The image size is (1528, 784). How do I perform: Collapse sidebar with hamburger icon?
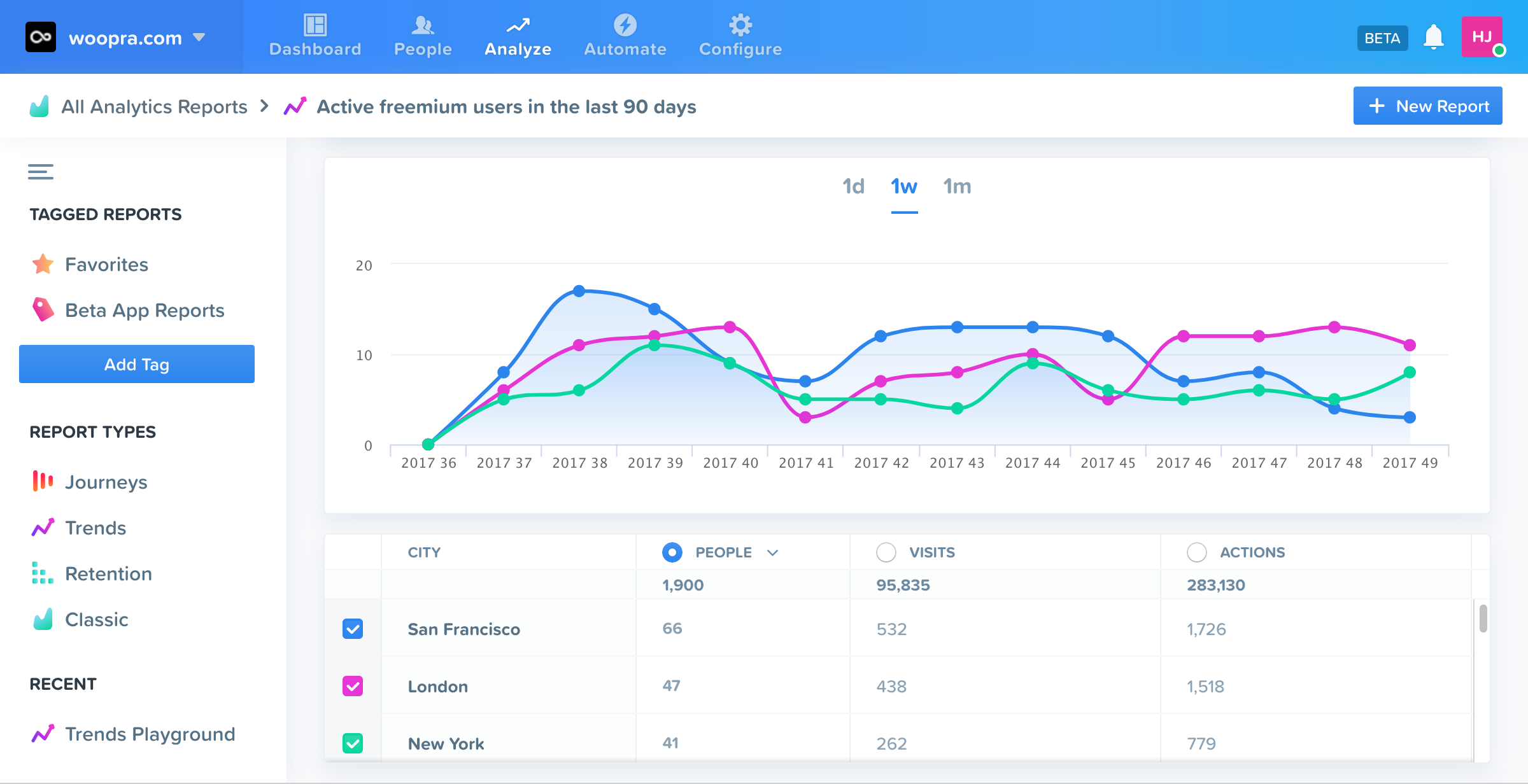(x=41, y=172)
